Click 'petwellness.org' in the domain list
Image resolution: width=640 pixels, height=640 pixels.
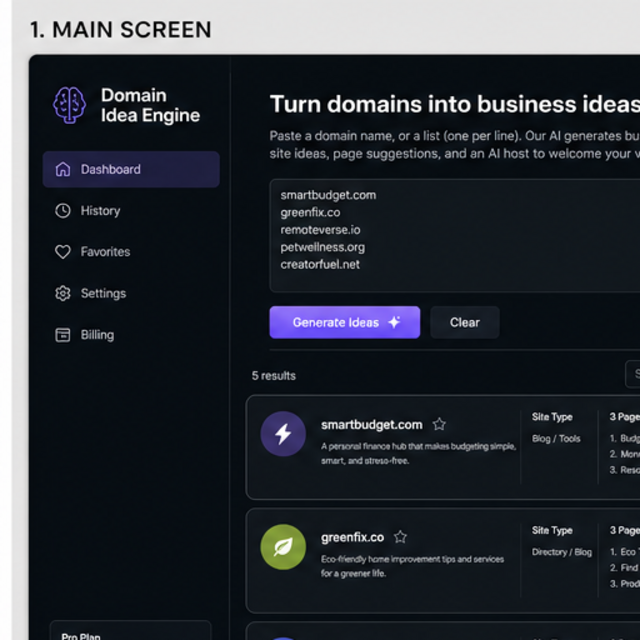[323, 247]
